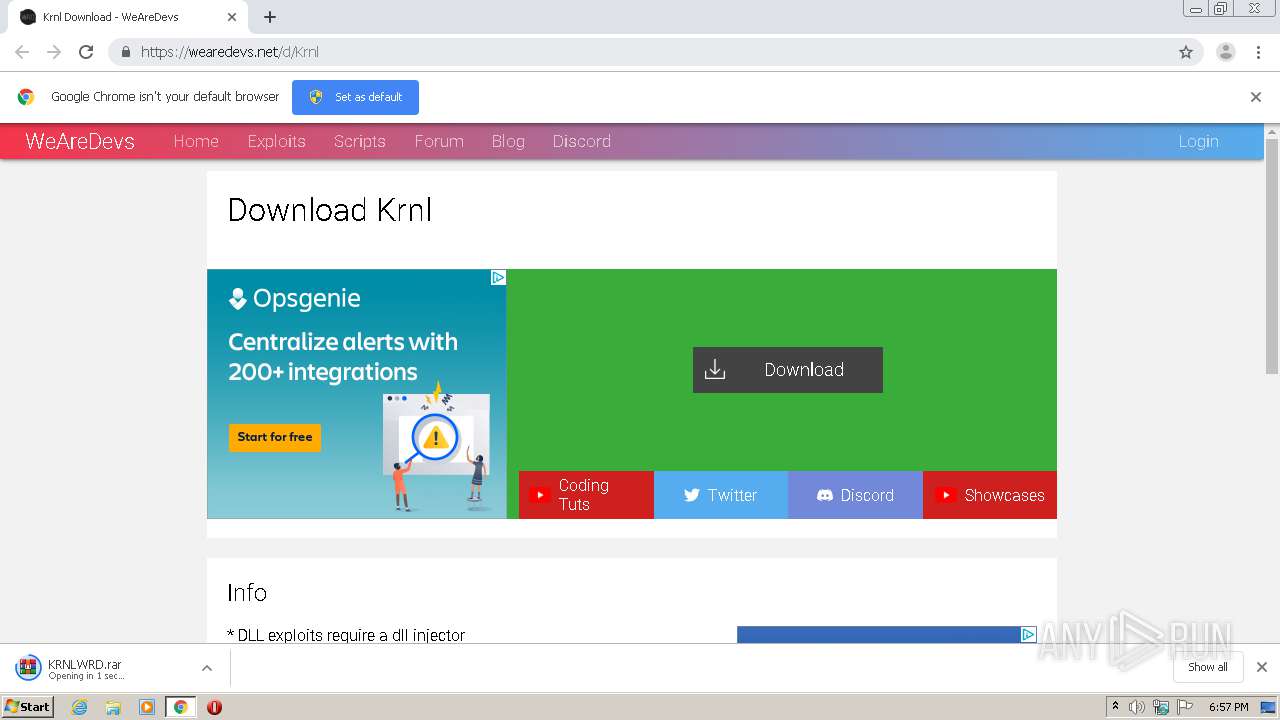Click the browser back arrow
Viewport: 1280px width, 720px height.
tap(22, 52)
